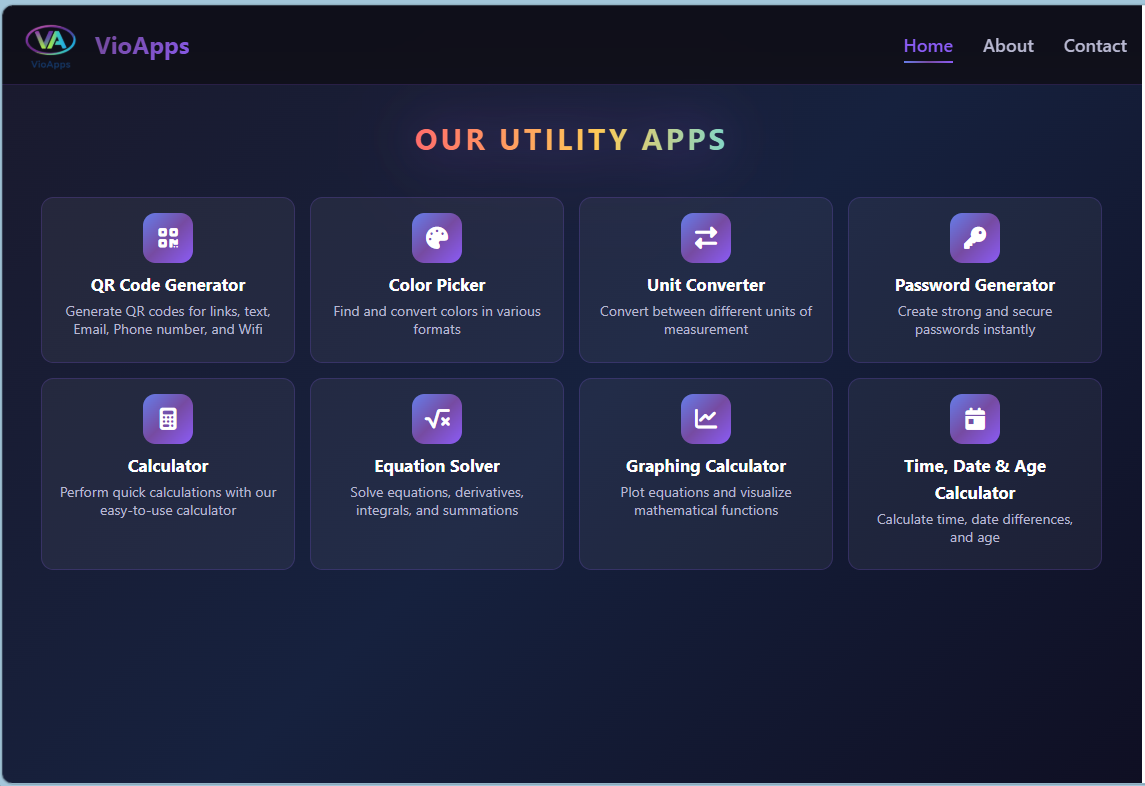The width and height of the screenshot is (1145, 786).
Task: Click the Unit Converter arrows icon
Action: [x=706, y=238]
